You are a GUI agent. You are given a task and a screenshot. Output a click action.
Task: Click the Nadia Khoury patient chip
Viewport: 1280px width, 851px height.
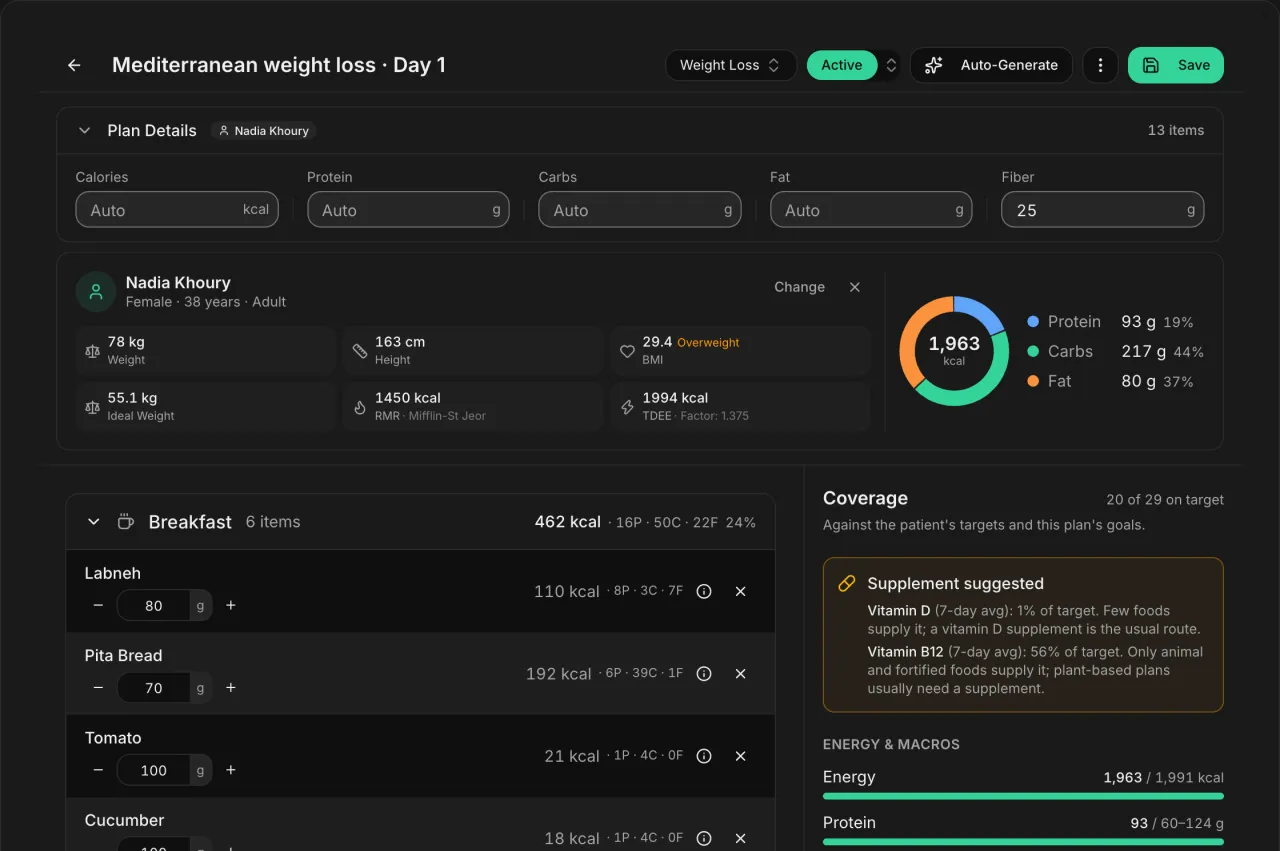point(264,130)
